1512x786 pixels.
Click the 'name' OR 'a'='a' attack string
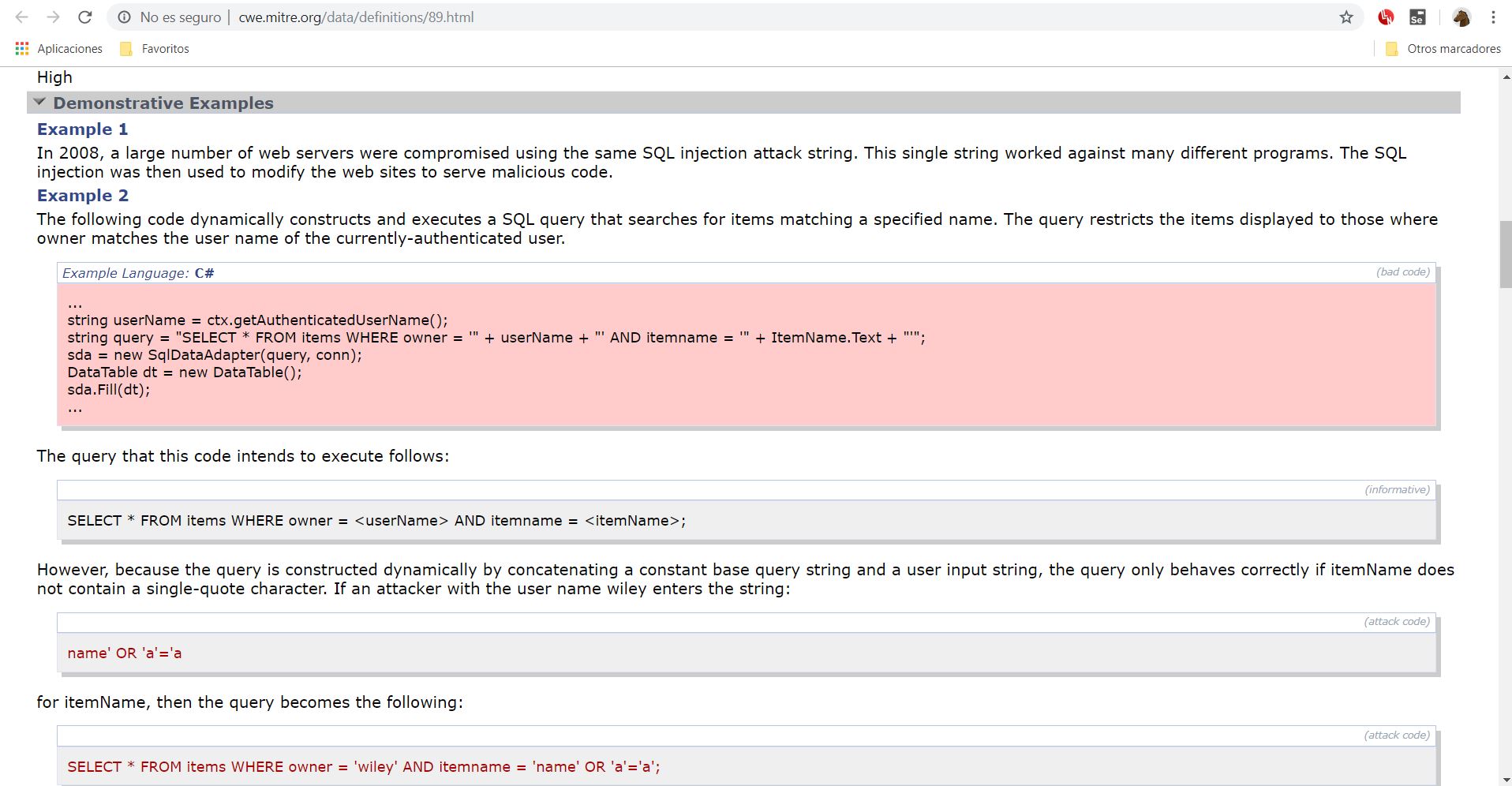[125, 653]
